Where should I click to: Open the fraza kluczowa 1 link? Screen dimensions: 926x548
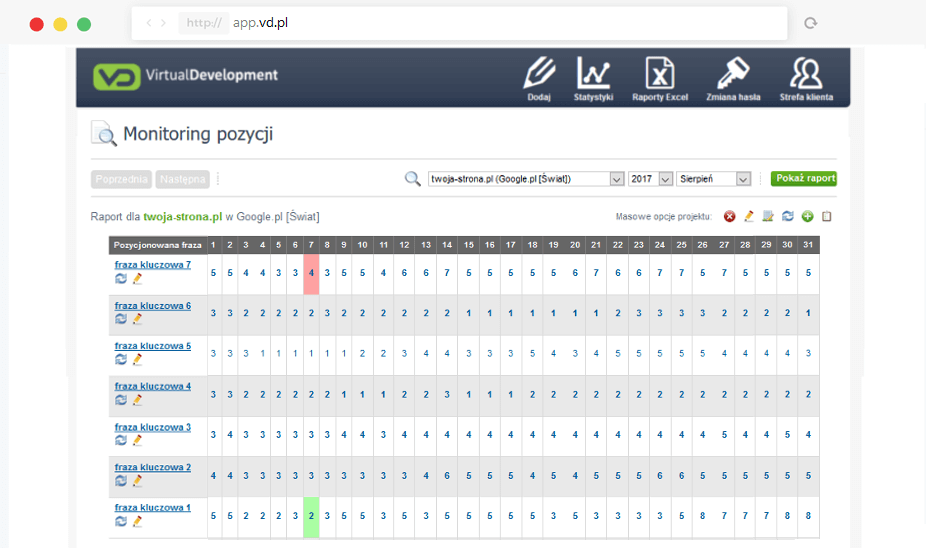tap(152, 507)
